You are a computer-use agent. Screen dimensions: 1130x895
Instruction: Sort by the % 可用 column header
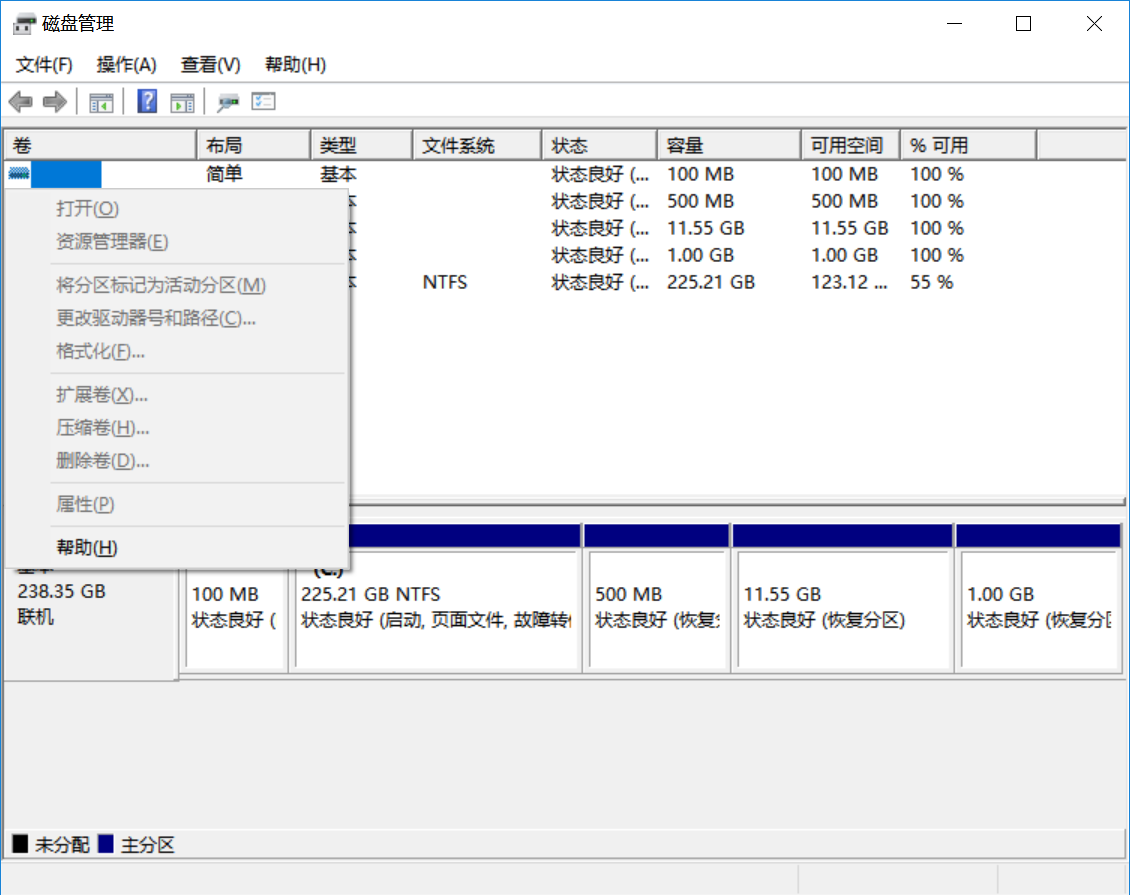(969, 146)
